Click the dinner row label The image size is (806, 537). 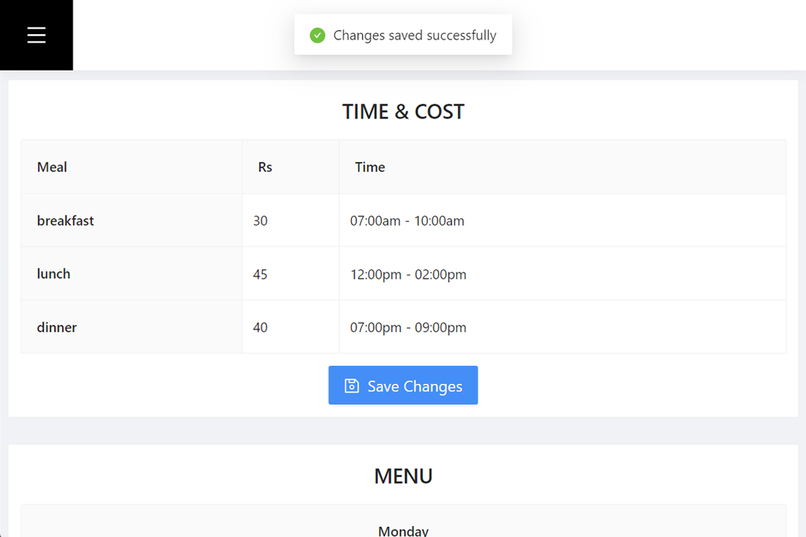(x=57, y=327)
